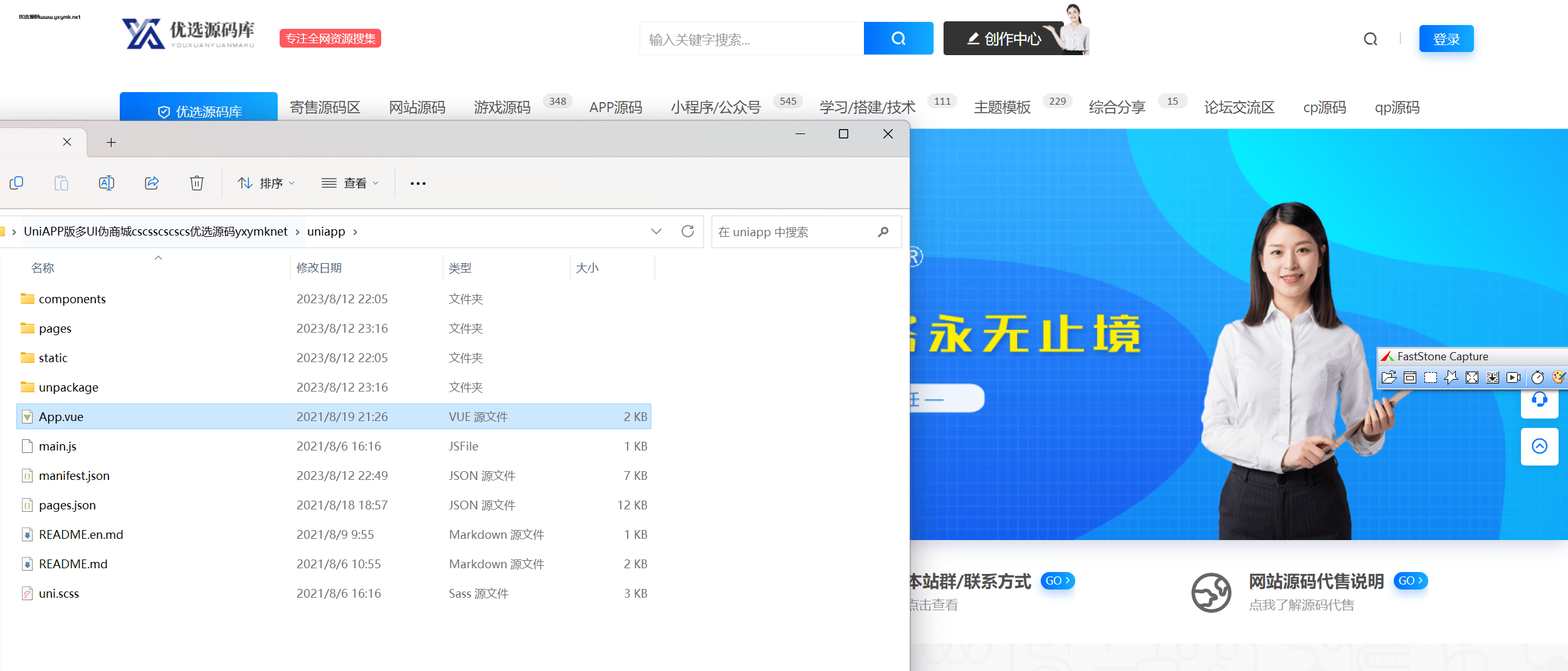
Task: Click the customer service headset icon
Action: tap(1540, 400)
